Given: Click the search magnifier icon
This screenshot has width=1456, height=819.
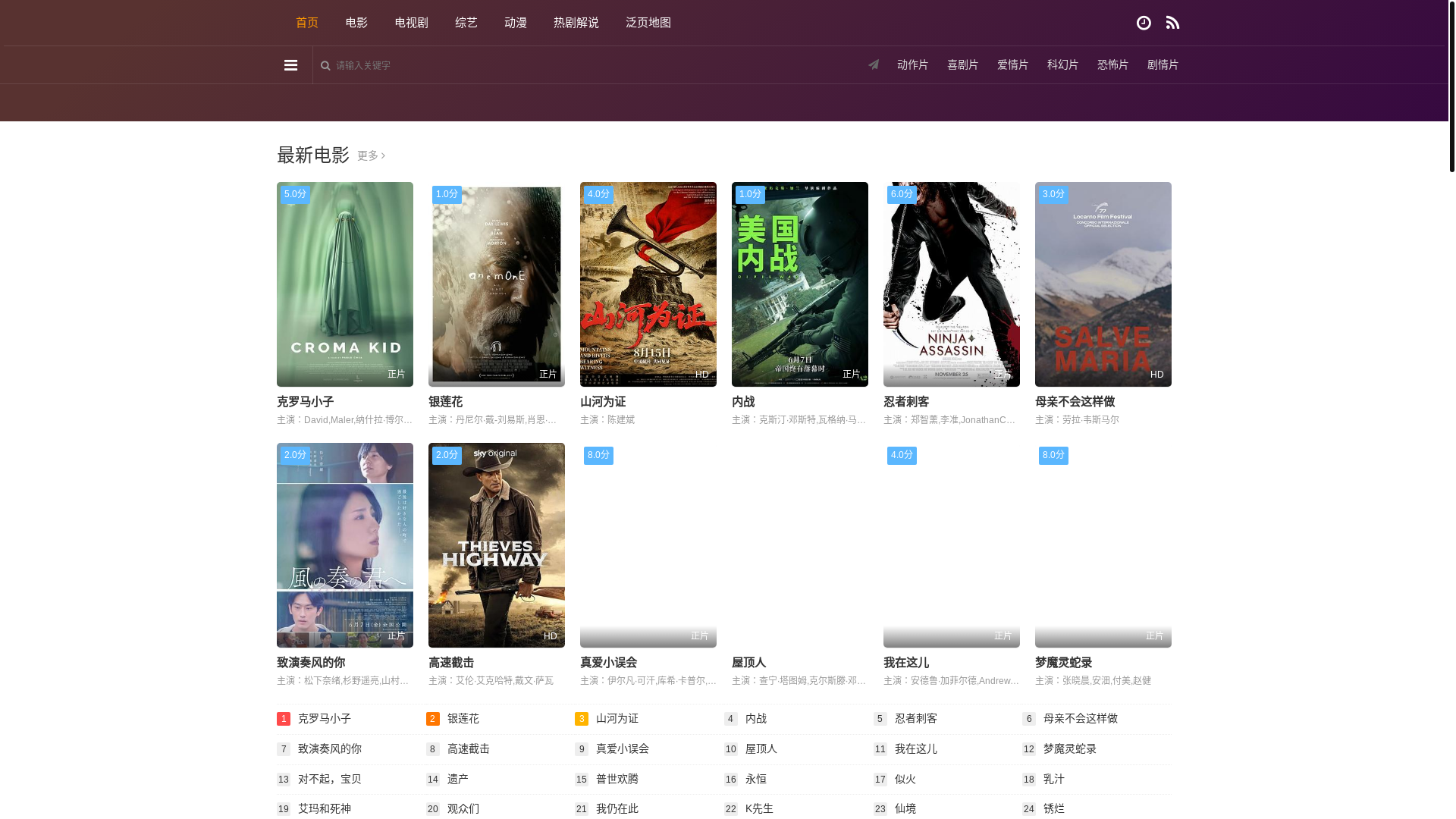Looking at the screenshot, I should coord(325,66).
